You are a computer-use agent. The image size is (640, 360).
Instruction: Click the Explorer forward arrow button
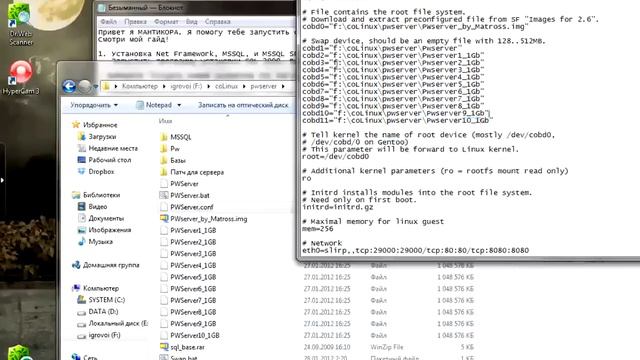coord(84,86)
